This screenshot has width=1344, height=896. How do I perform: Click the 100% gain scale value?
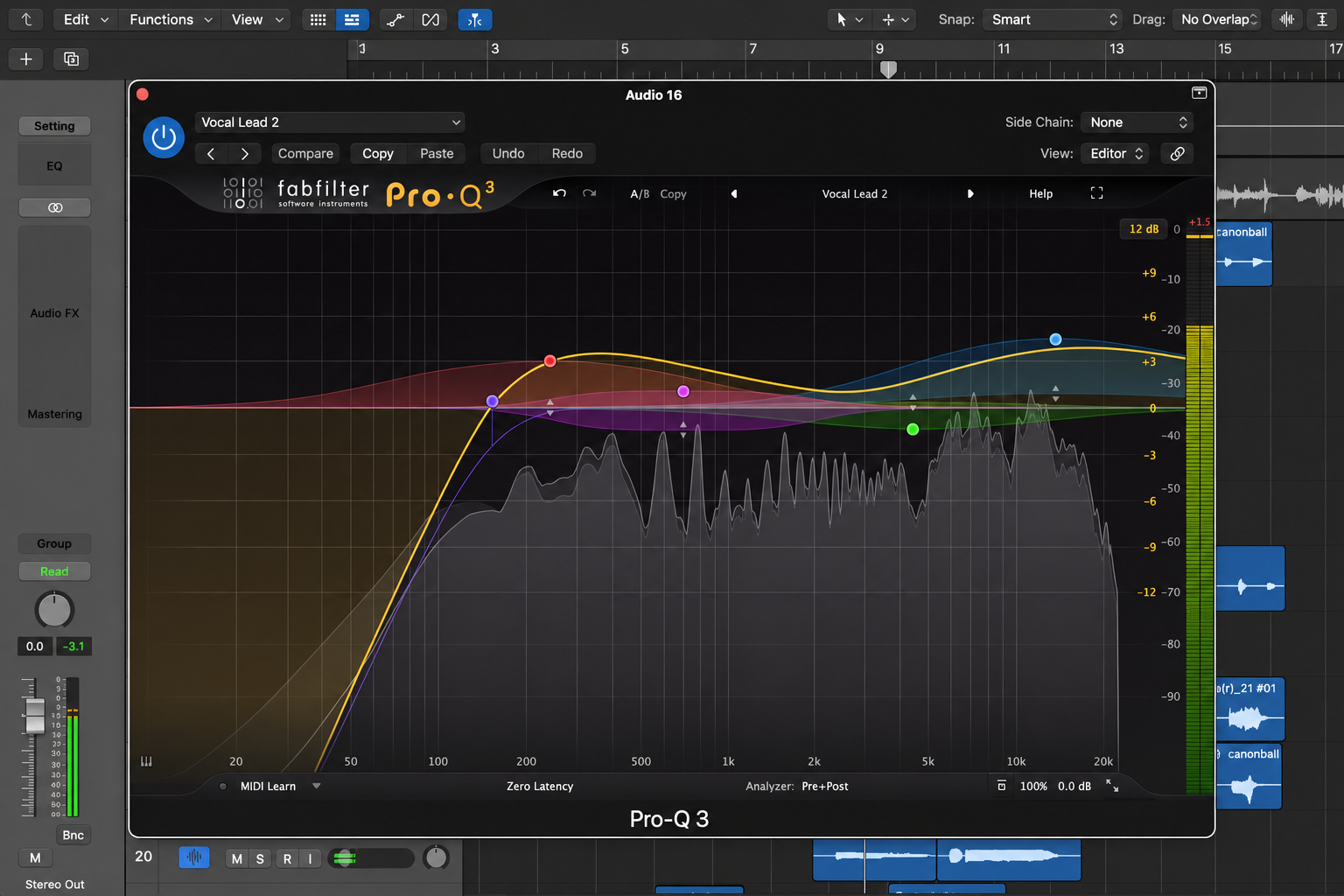(x=1033, y=787)
